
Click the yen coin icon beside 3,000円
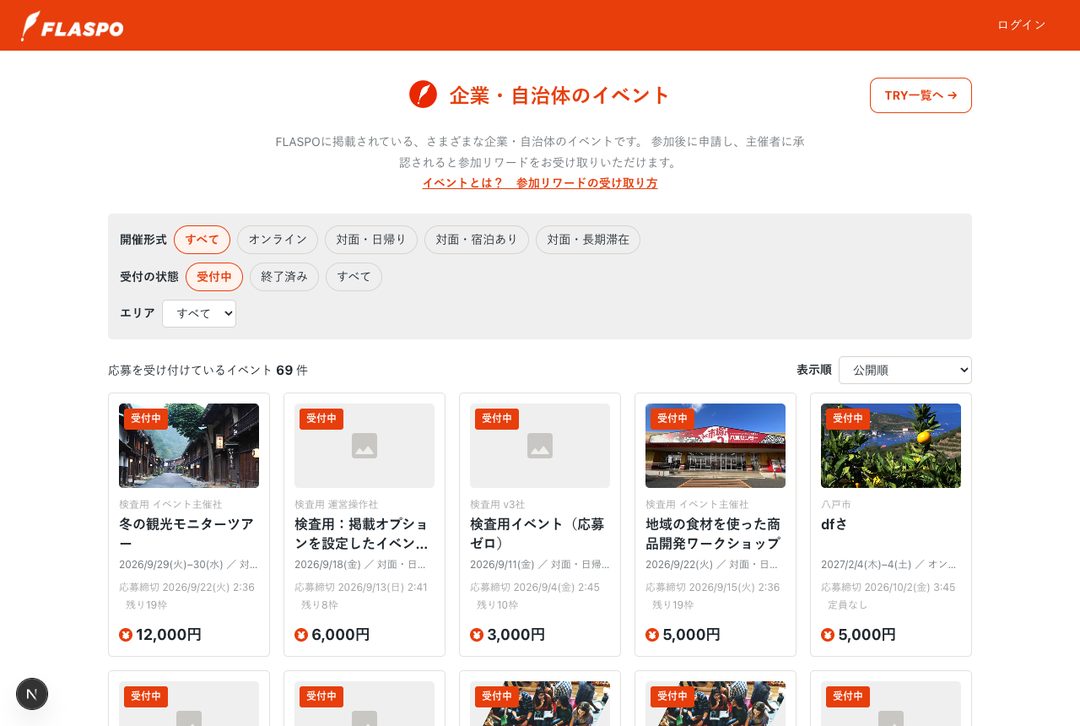click(477, 635)
